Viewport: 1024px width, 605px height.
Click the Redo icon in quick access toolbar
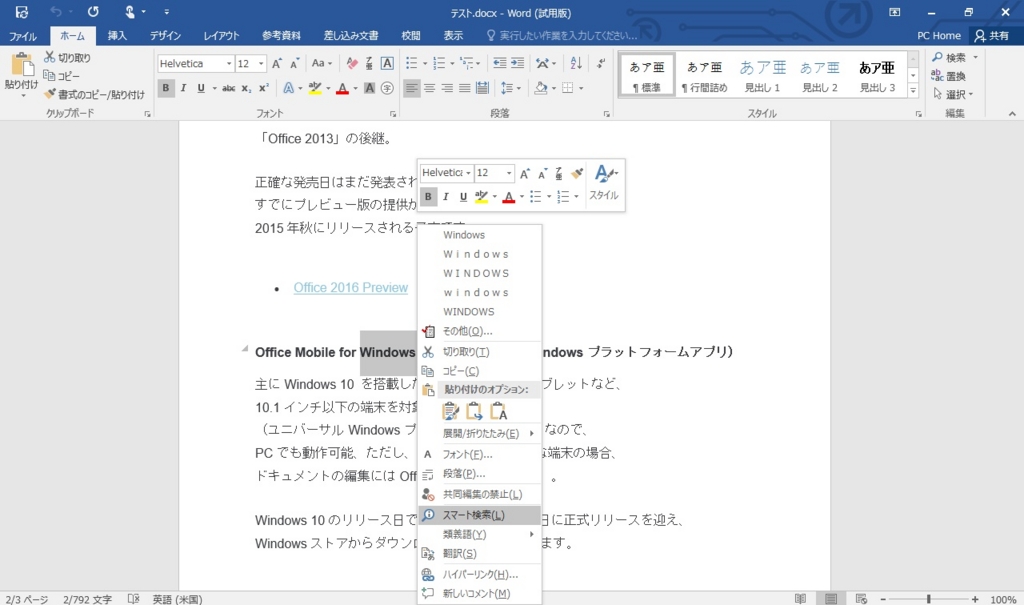coord(93,12)
